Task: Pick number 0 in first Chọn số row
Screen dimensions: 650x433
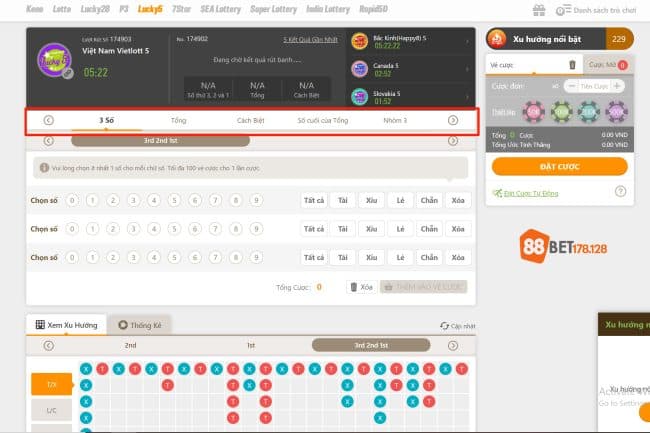Action: click(72, 201)
